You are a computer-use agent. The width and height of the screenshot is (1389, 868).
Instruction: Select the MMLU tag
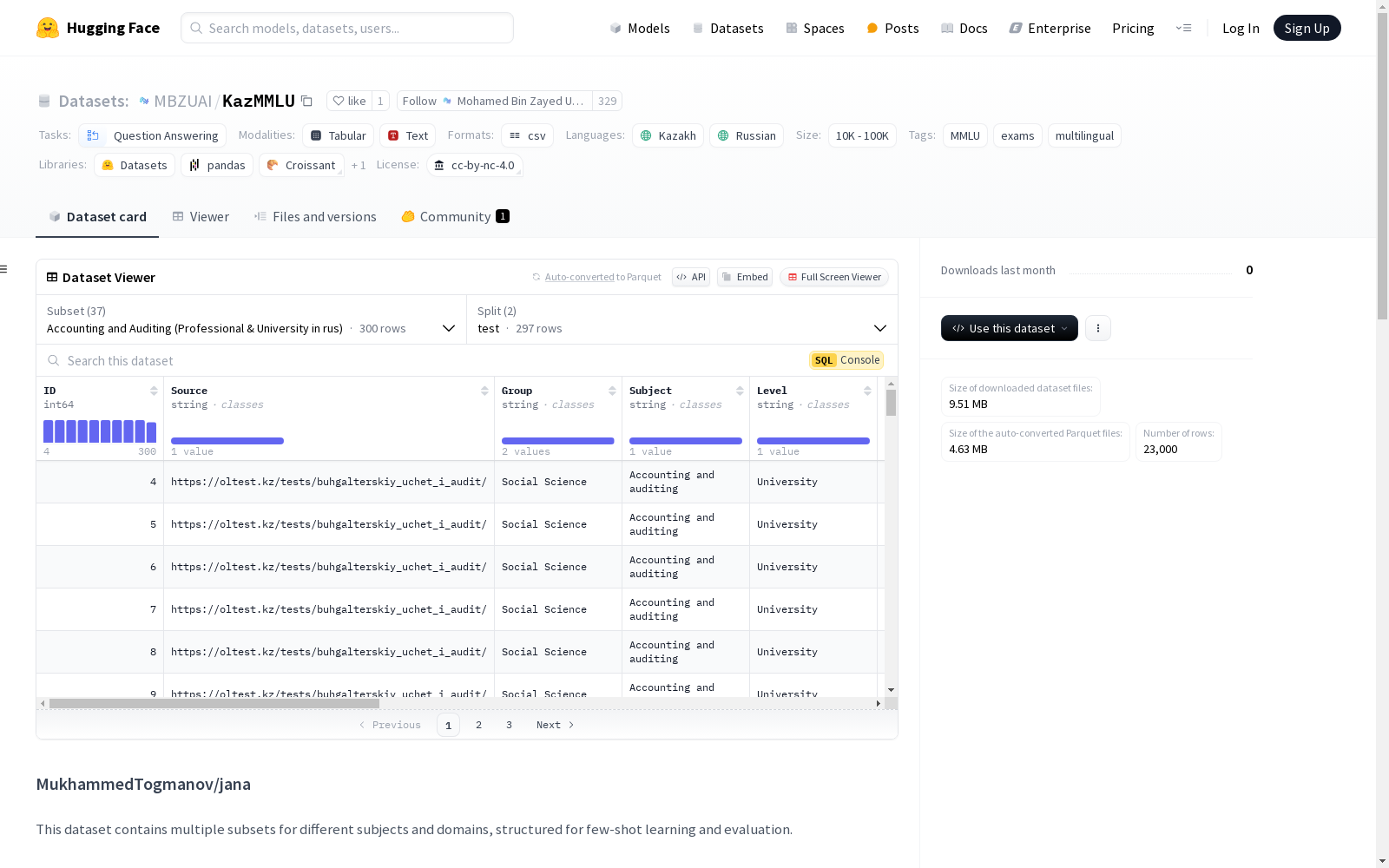(965, 135)
